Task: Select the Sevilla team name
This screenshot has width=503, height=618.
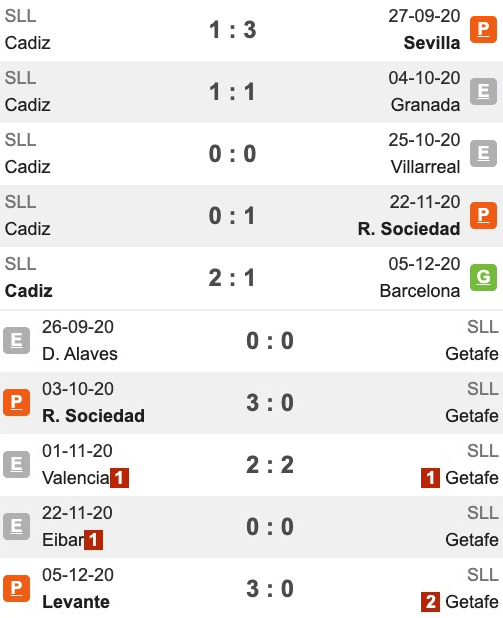Action: click(432, 43)
